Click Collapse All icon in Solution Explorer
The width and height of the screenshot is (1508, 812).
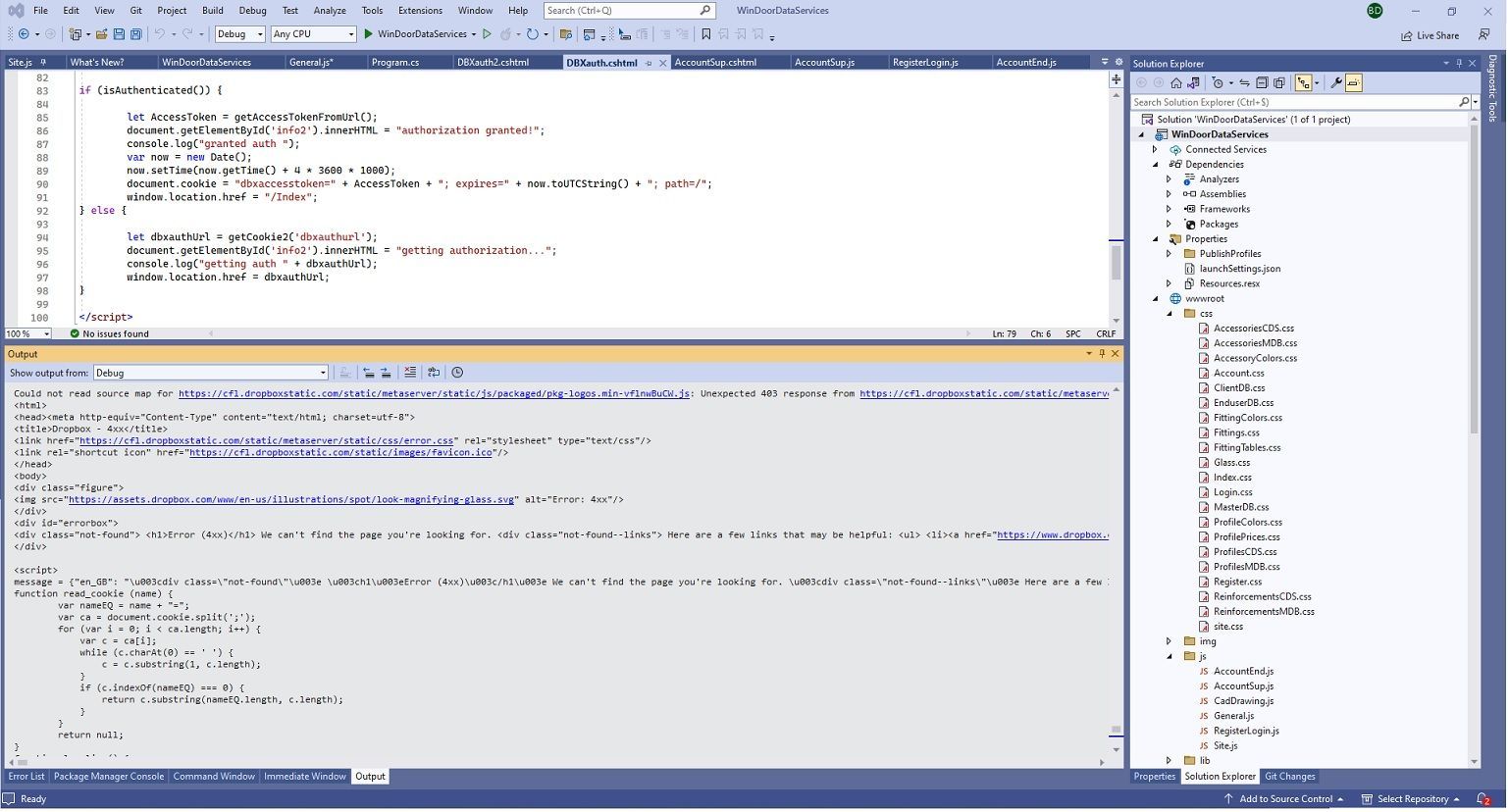pos(1262,83)
